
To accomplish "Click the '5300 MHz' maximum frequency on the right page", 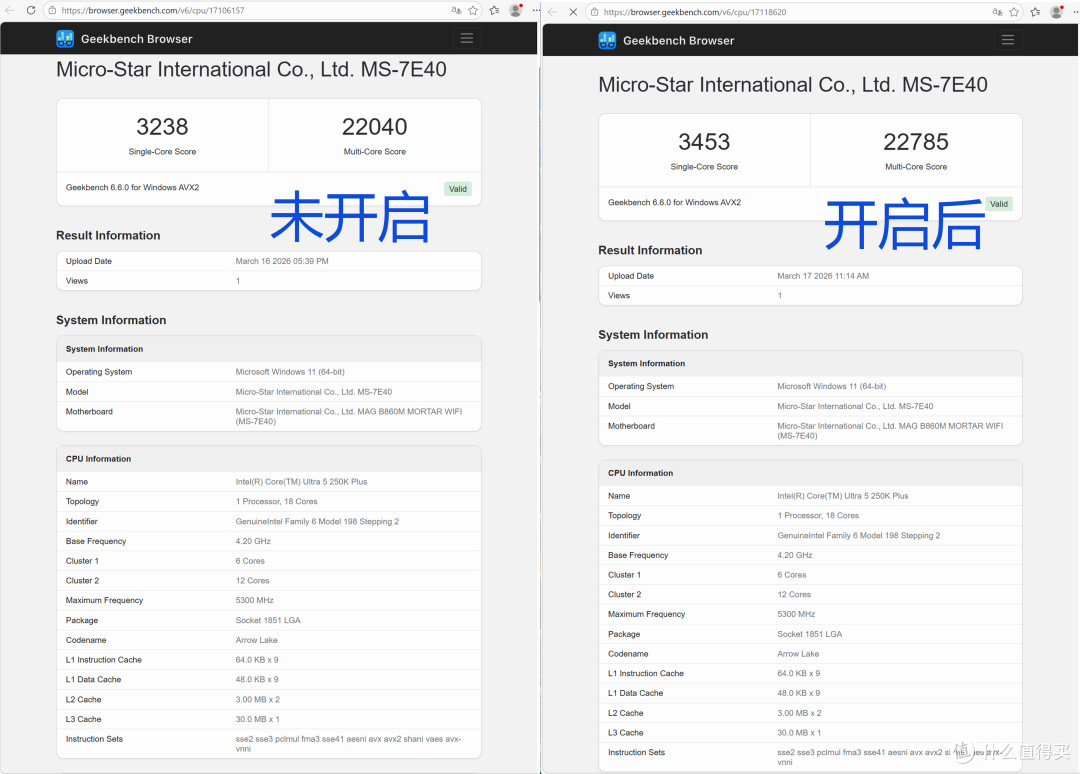I will 796,614.
